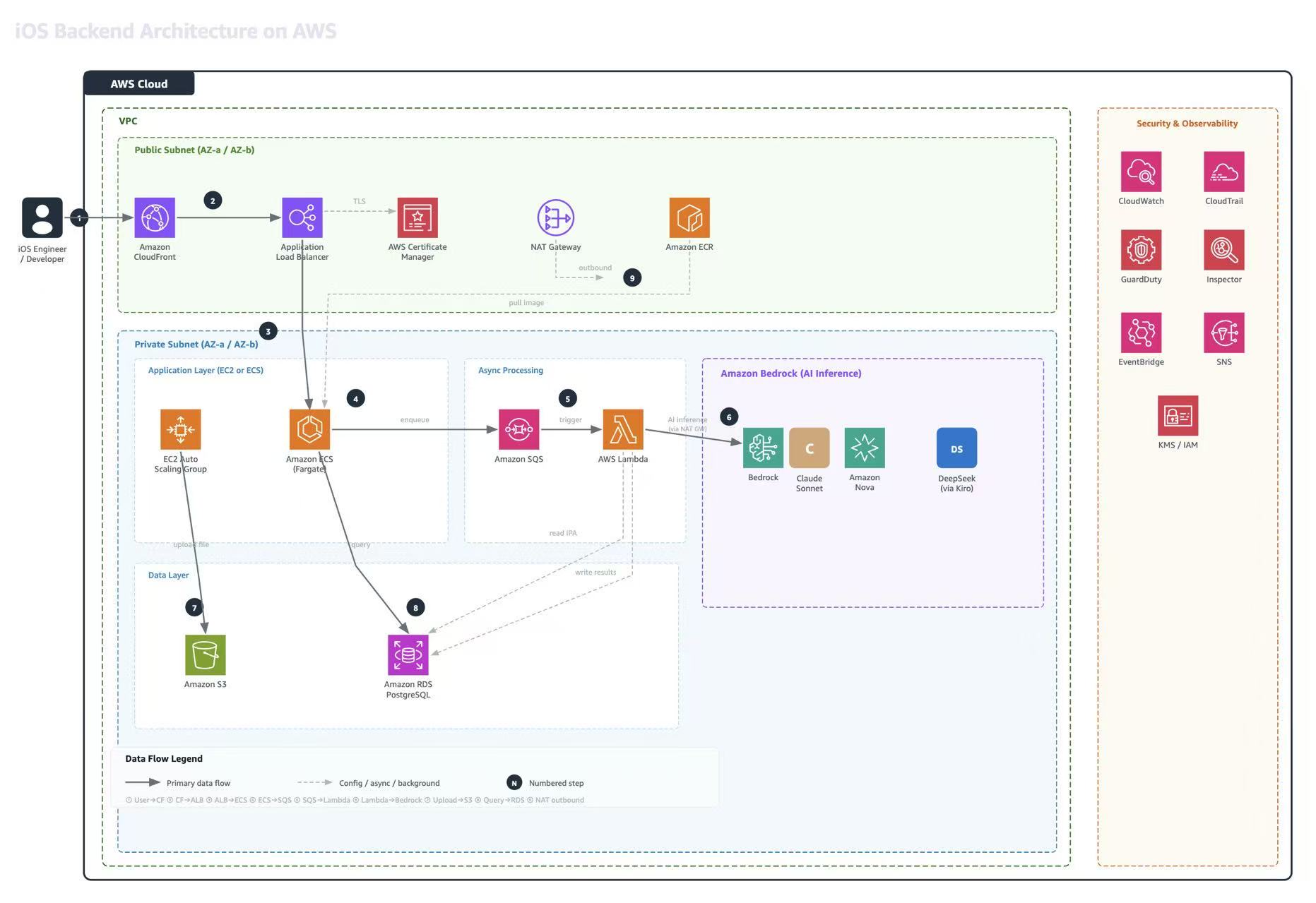Click the "enqueue" connector label
The width and height of the screenshot is (1316, 903).
click(x=415, y=420)
